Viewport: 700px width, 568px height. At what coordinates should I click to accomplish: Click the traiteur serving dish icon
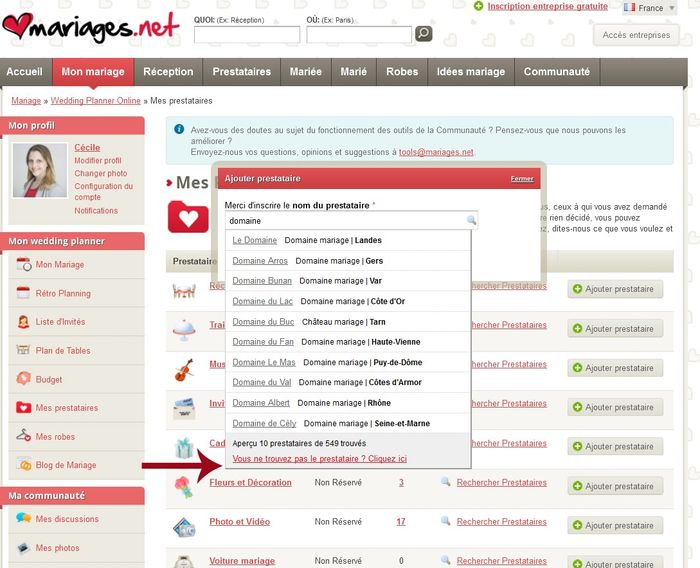[184, 330]
